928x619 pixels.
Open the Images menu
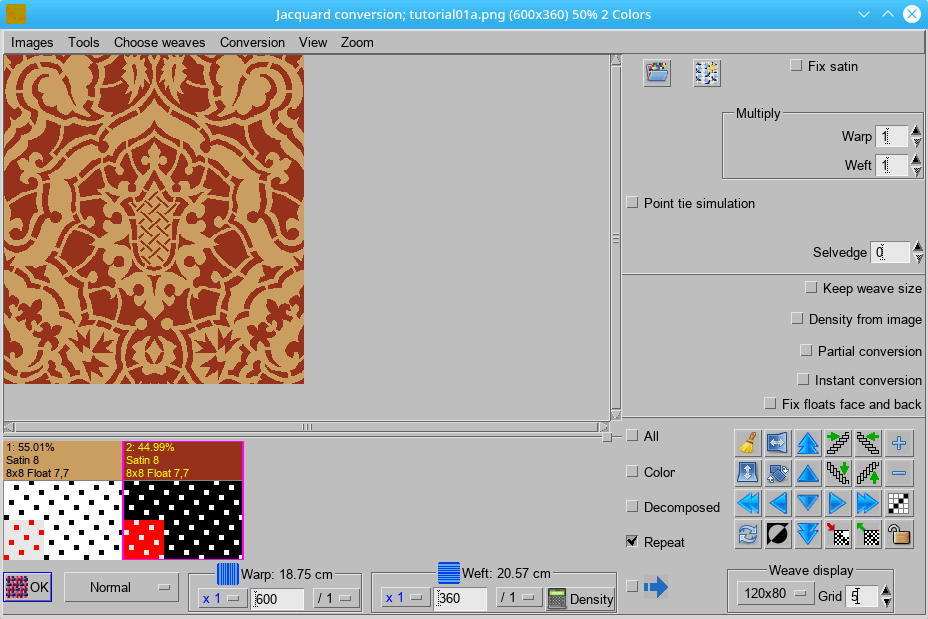click(32, 43)
